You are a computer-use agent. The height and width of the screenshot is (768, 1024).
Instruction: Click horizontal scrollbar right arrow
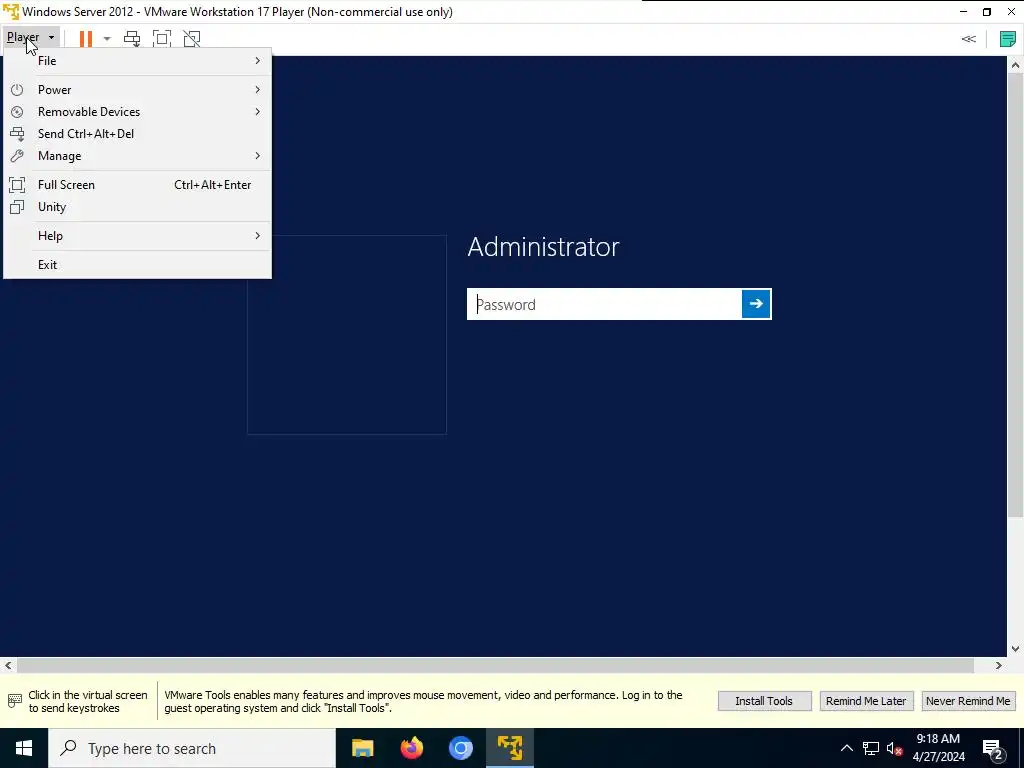point(999,665)
